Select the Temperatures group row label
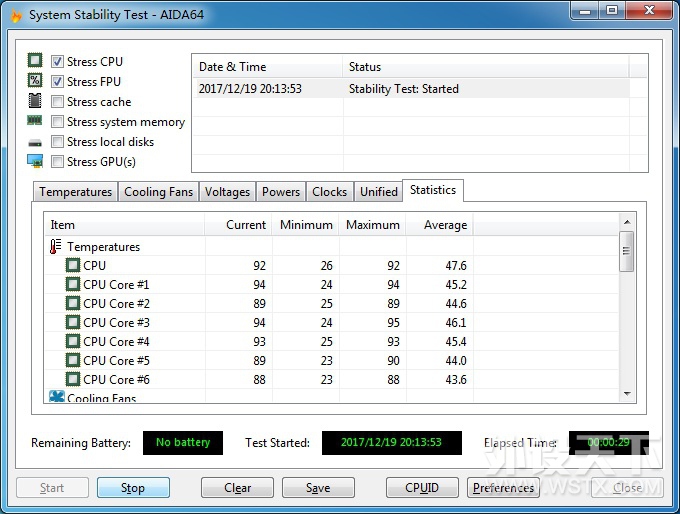Viewport: 680px width, 514px height. point(104,247)
